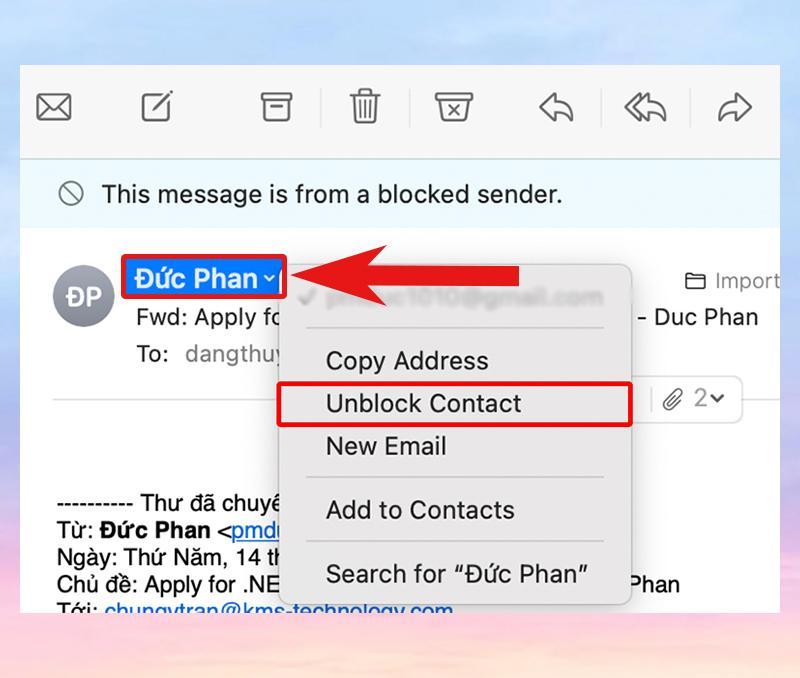Expand the attachments dropdown showing 2
Viewport: 800px width, 678px height.
(x=702, y=399)
